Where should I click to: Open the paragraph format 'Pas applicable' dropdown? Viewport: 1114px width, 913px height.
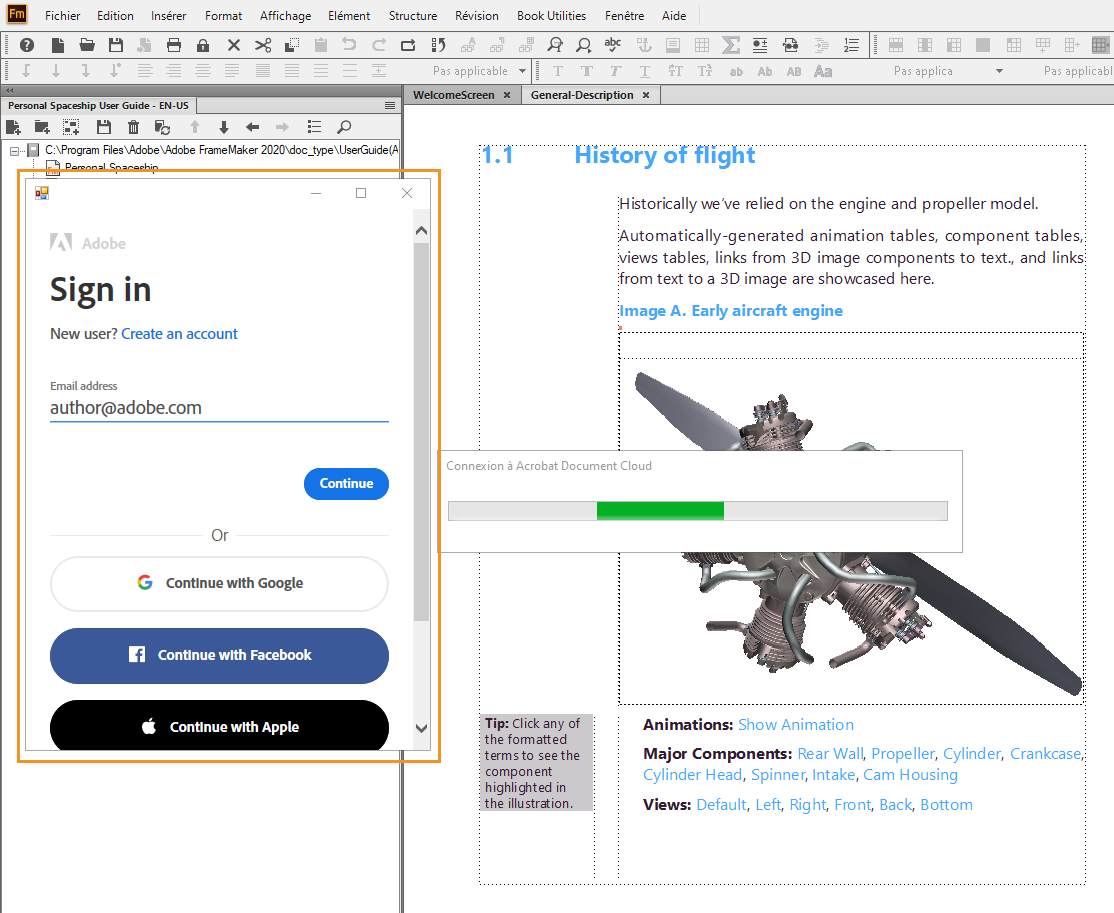522,71
